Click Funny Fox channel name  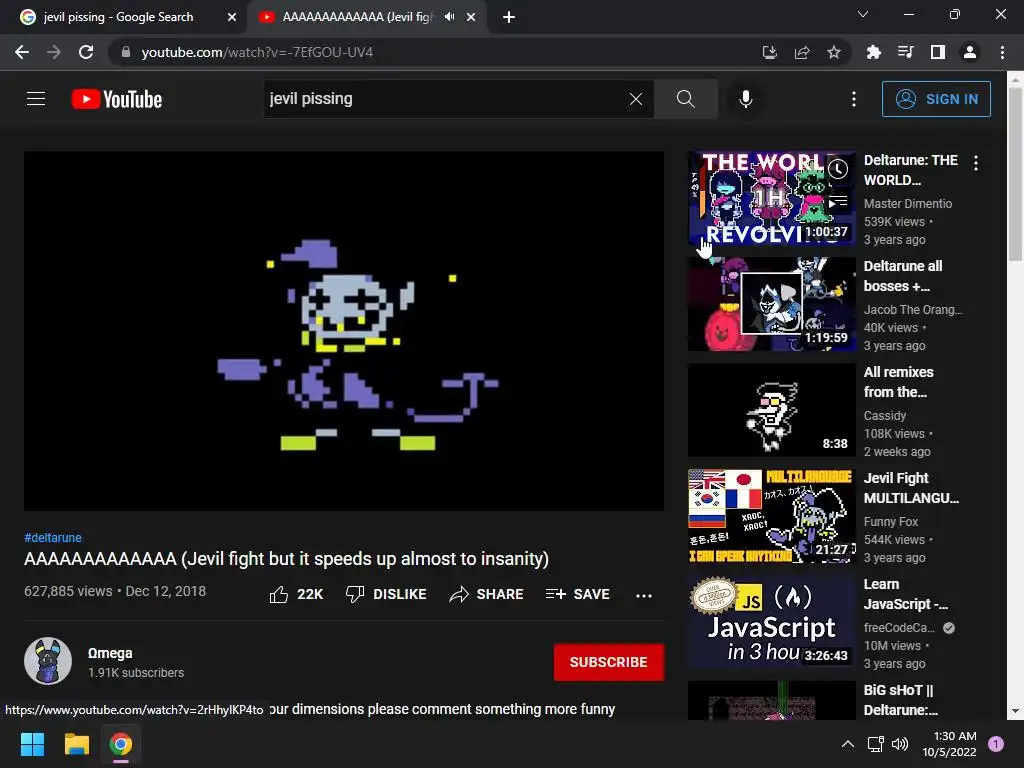click(x=891, y=522)
